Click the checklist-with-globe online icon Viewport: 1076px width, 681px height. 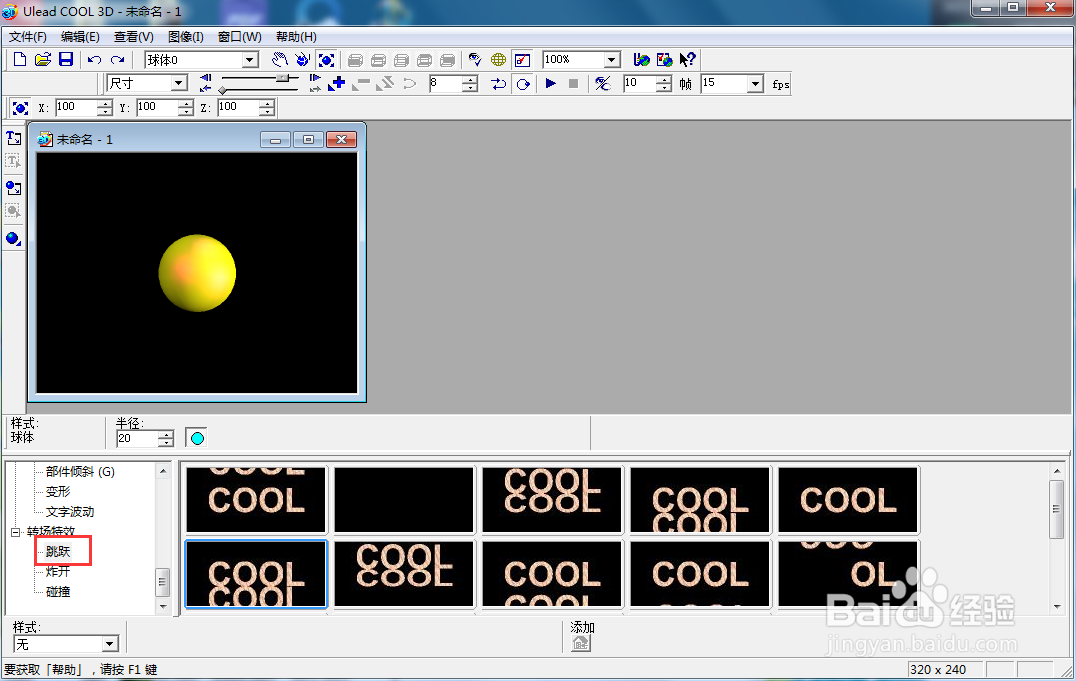tap(664, 60)
